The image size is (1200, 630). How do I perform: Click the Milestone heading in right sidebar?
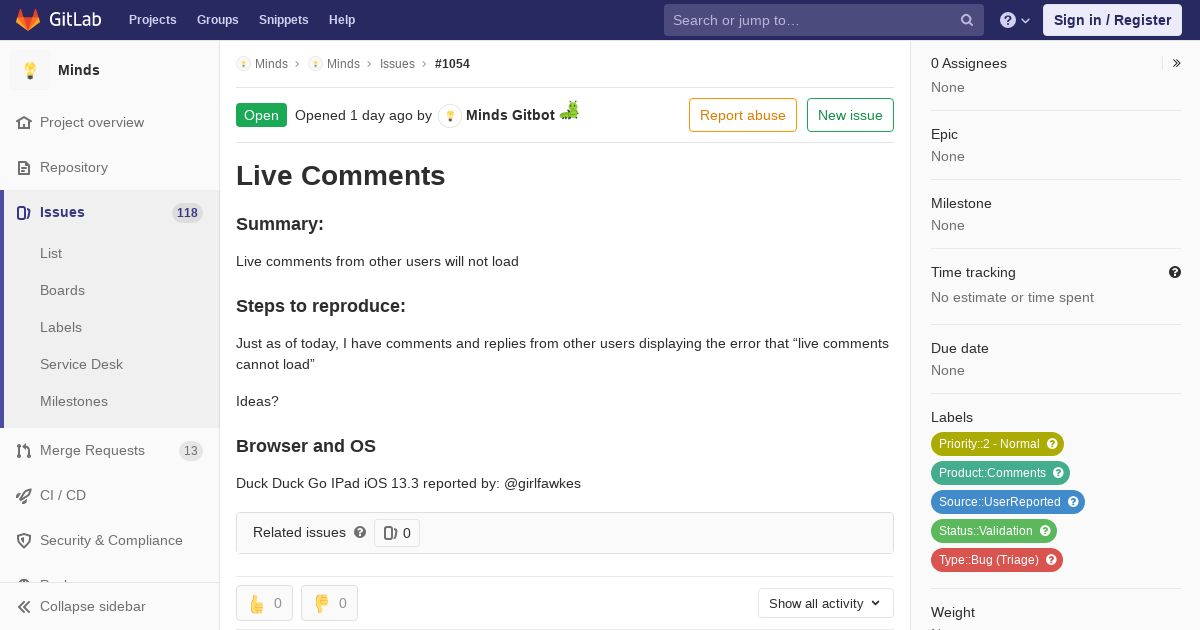tap(961, 203)
